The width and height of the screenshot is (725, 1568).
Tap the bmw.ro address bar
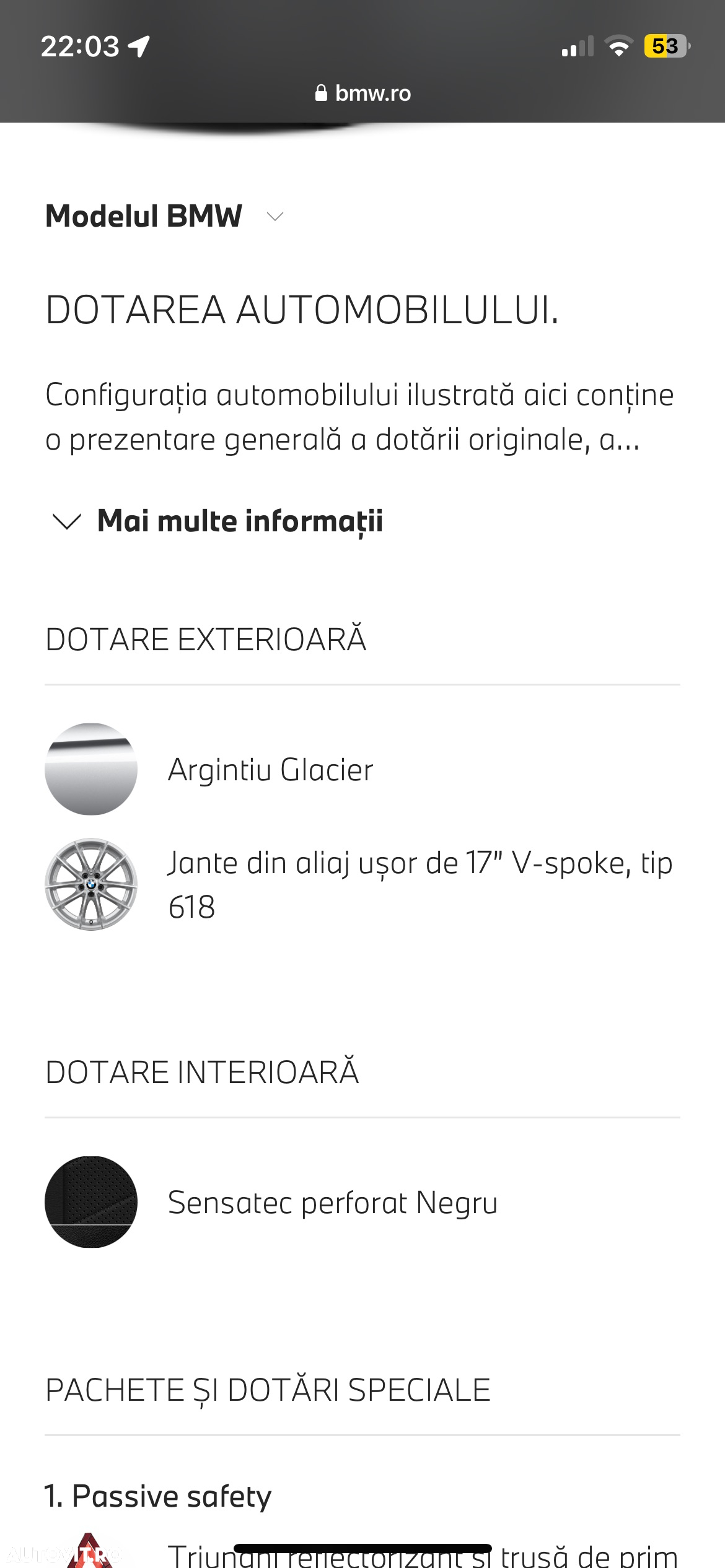point(362,93)
